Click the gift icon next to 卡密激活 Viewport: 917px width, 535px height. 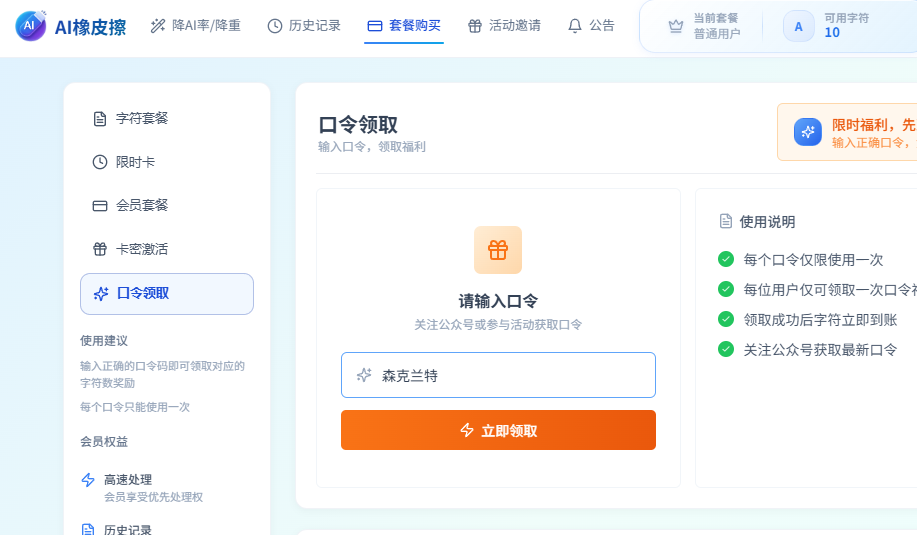(100, 249)
